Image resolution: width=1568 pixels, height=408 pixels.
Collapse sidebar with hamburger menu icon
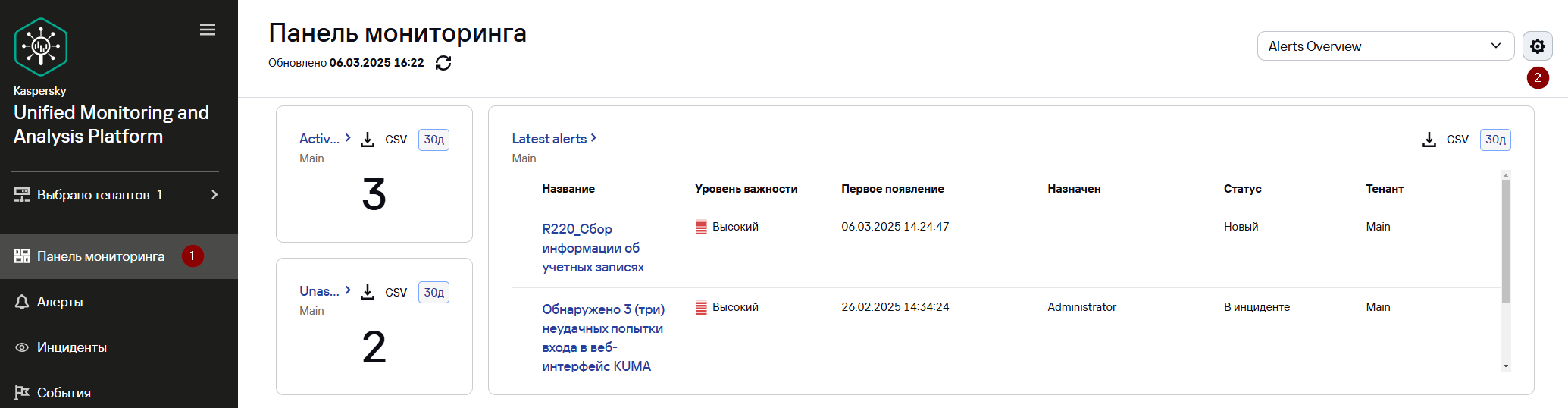[208, 30]
